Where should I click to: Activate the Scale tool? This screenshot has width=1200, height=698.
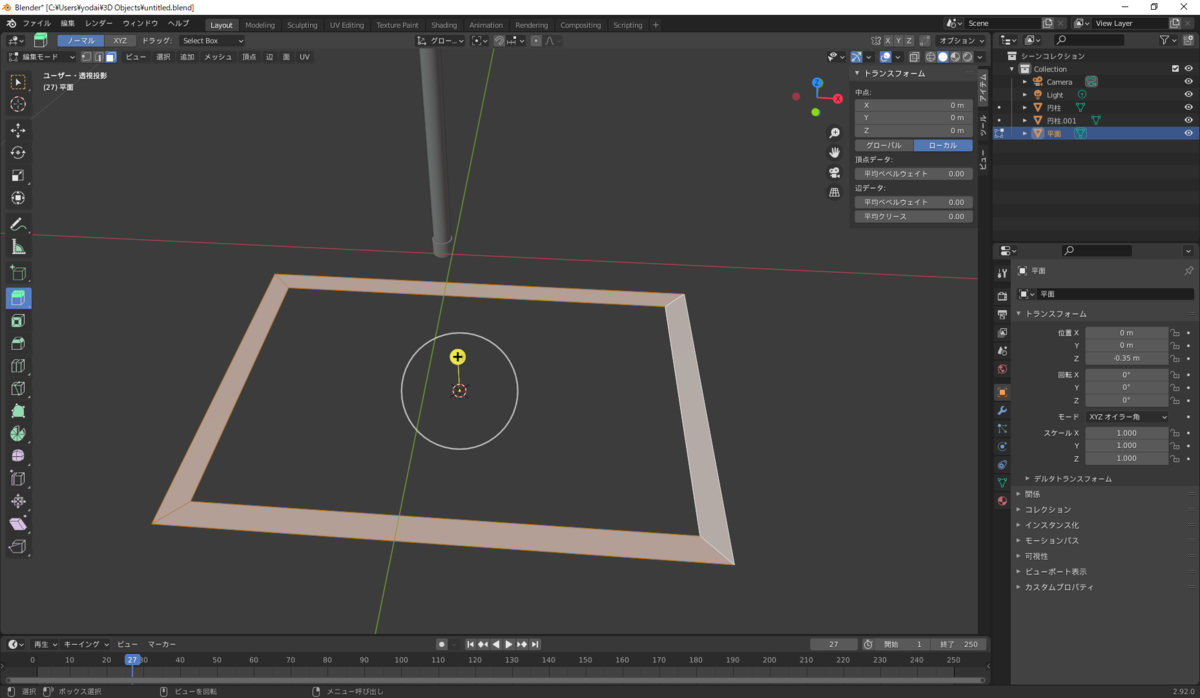coord(18,176)
